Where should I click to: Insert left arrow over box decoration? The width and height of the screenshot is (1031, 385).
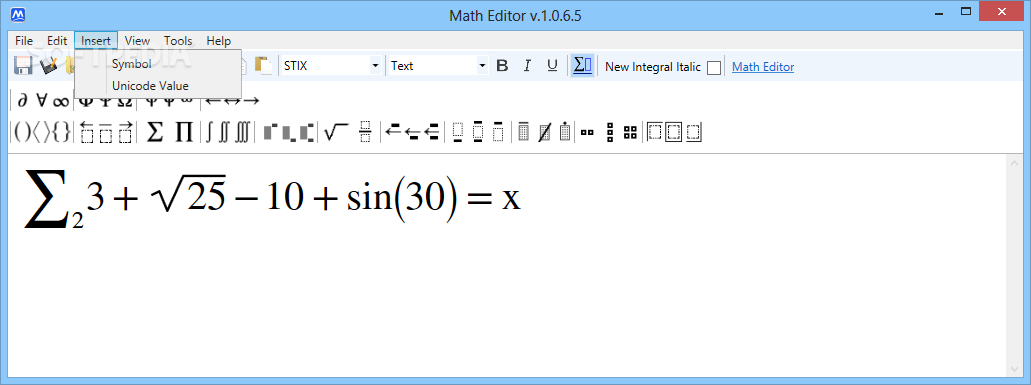[x=87, y=133]
